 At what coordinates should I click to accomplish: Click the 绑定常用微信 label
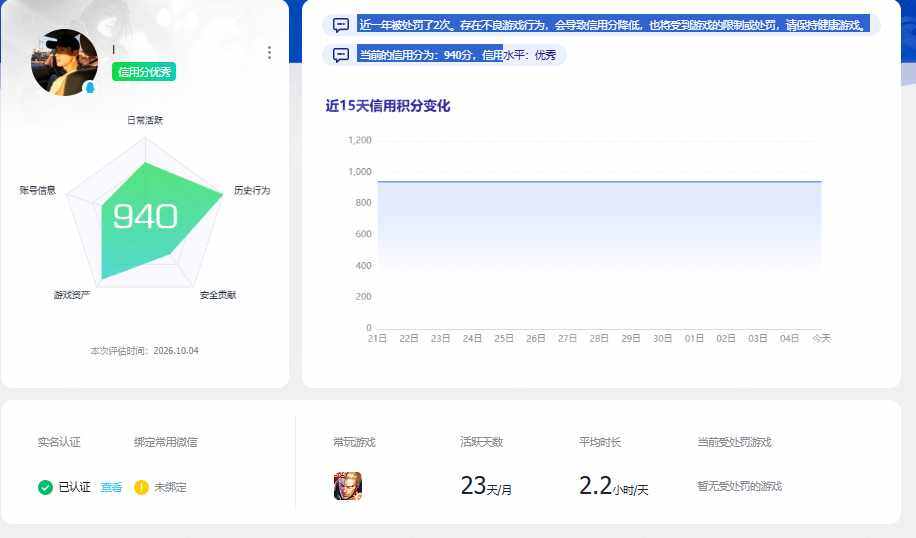tap(166, 442)
